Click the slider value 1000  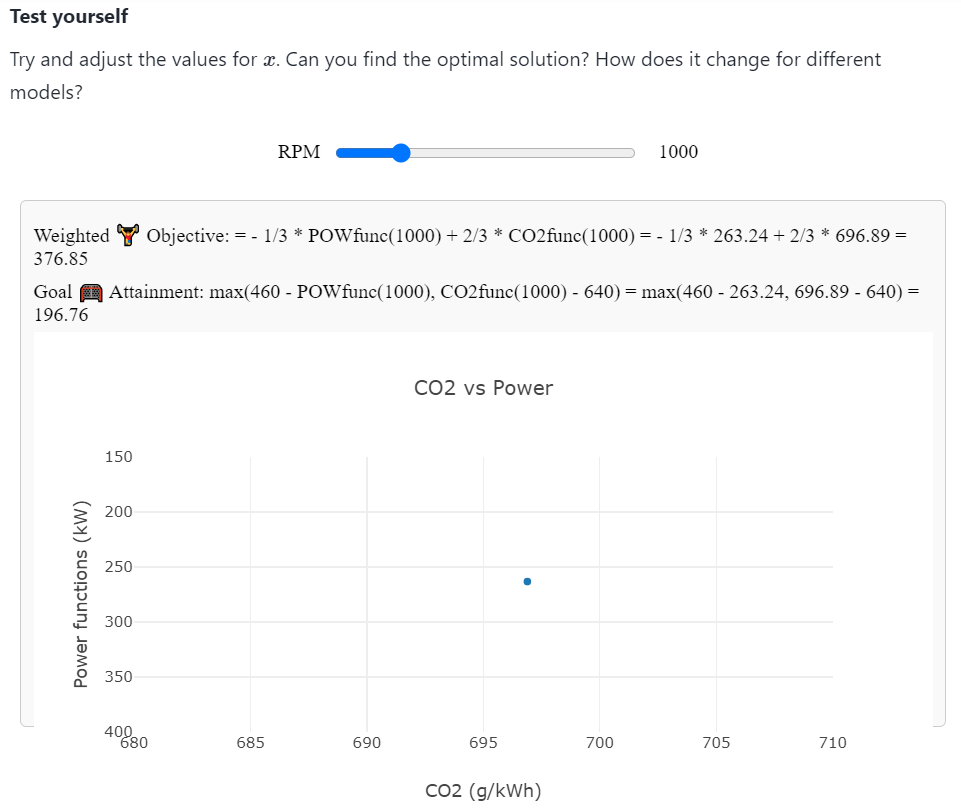(x=679, y=152)
